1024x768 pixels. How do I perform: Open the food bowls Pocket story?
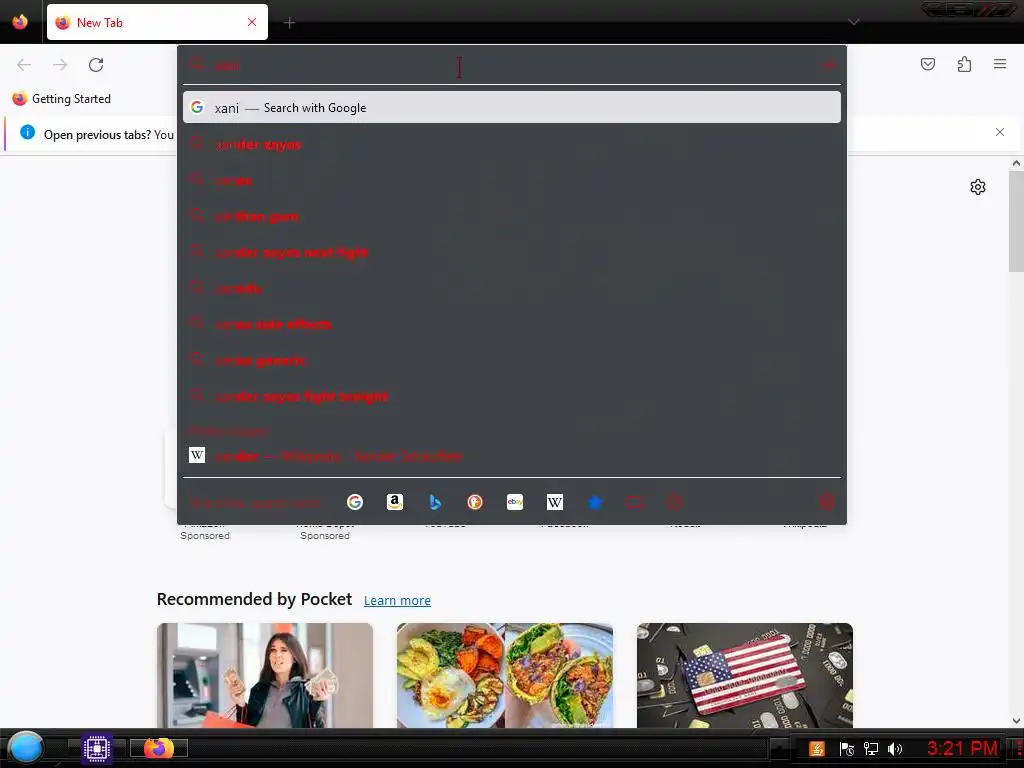pyautogui.click(x=505, y=675)
